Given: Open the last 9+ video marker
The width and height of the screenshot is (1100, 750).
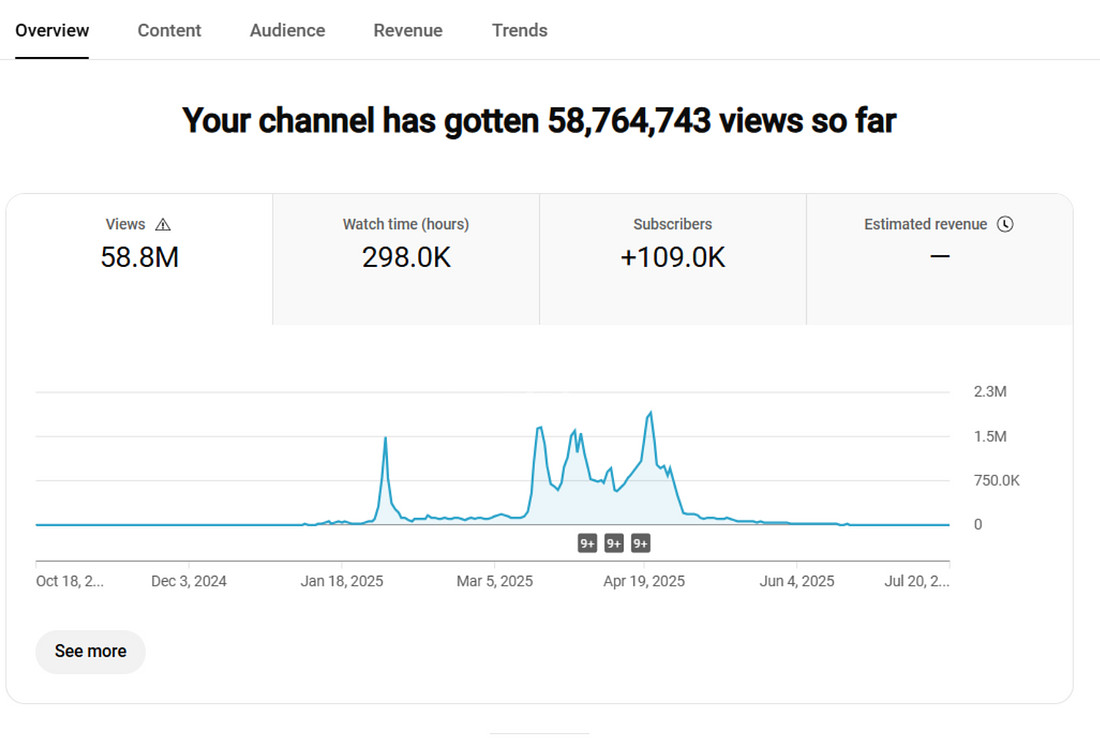Looking at the screenshot, I should [x=640, y=543].
